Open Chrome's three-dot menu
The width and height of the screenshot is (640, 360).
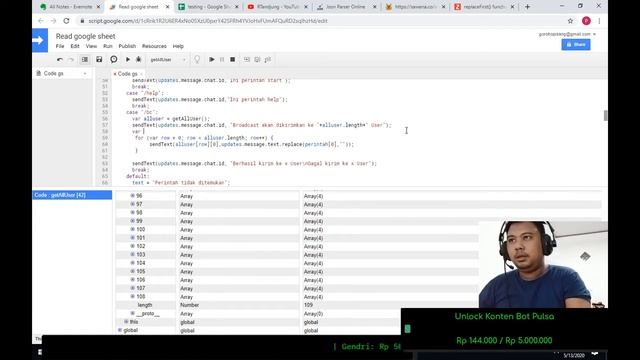click(599, 21)
